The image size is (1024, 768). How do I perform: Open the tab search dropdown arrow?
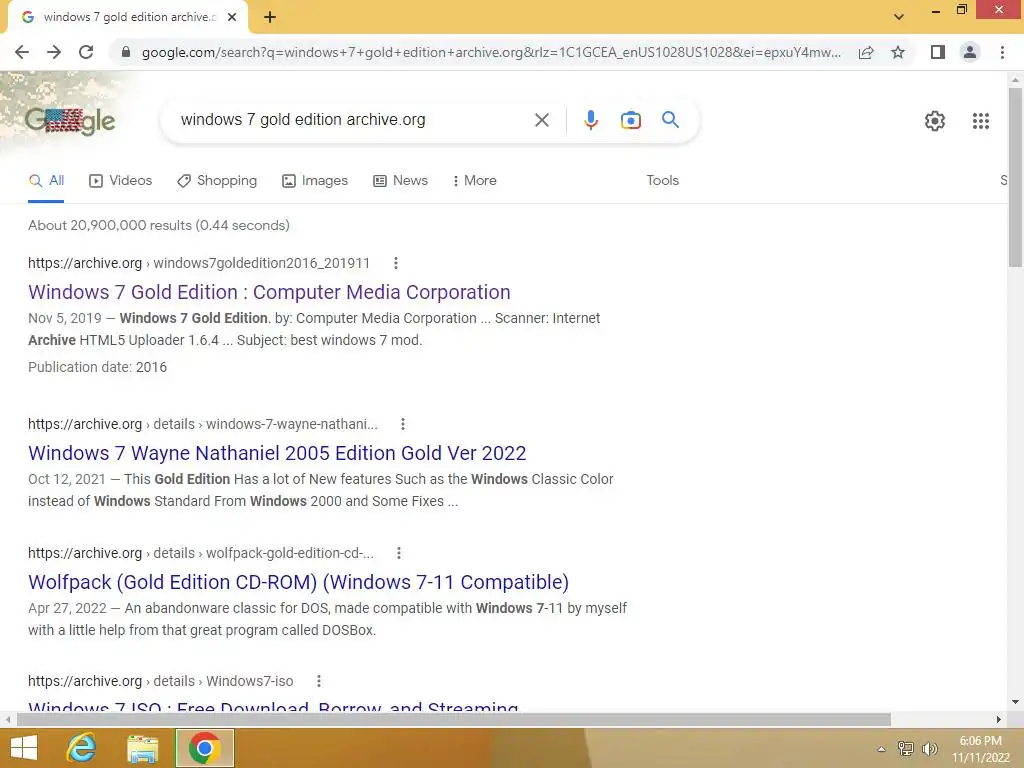click(899, 17)
